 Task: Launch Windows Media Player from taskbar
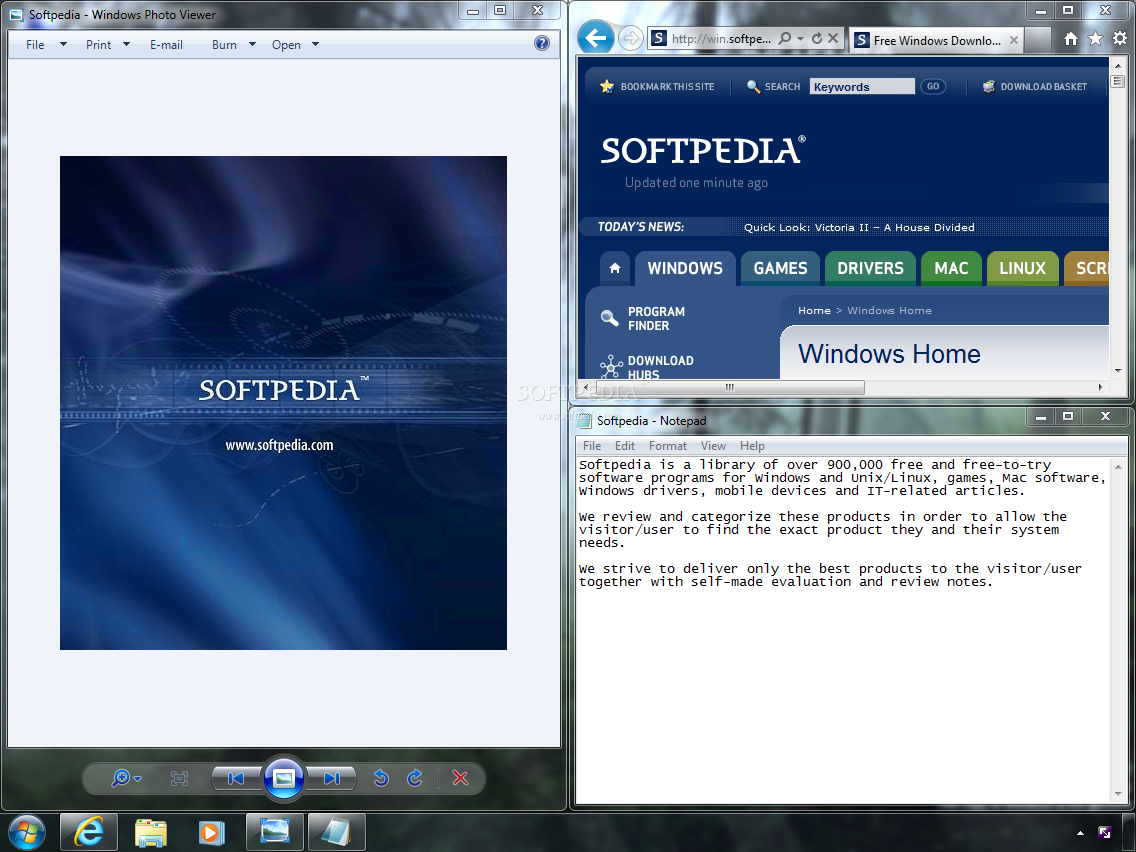pyautogui.click(x=212, y=832)
